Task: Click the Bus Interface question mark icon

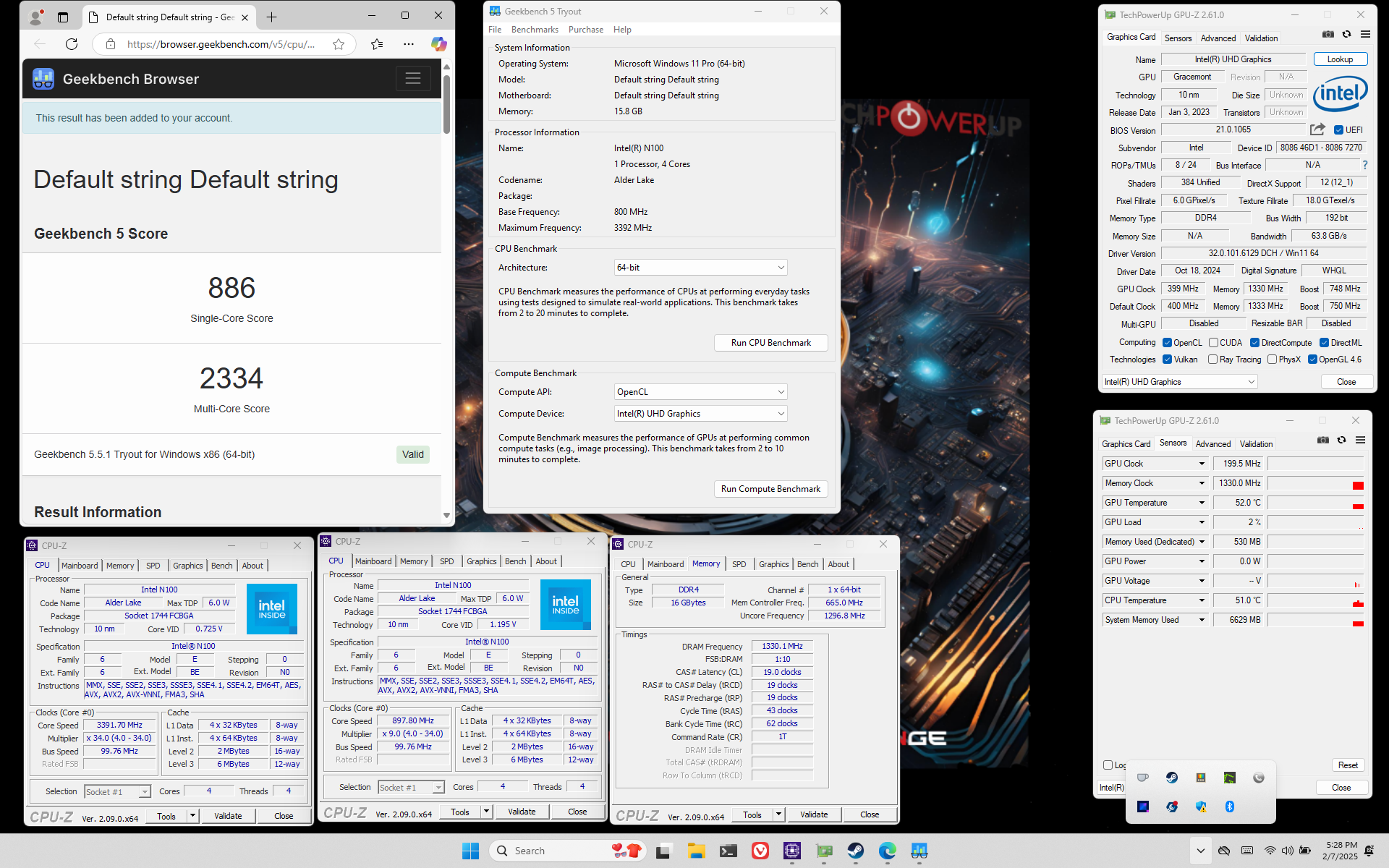Action: [1365, 165]
